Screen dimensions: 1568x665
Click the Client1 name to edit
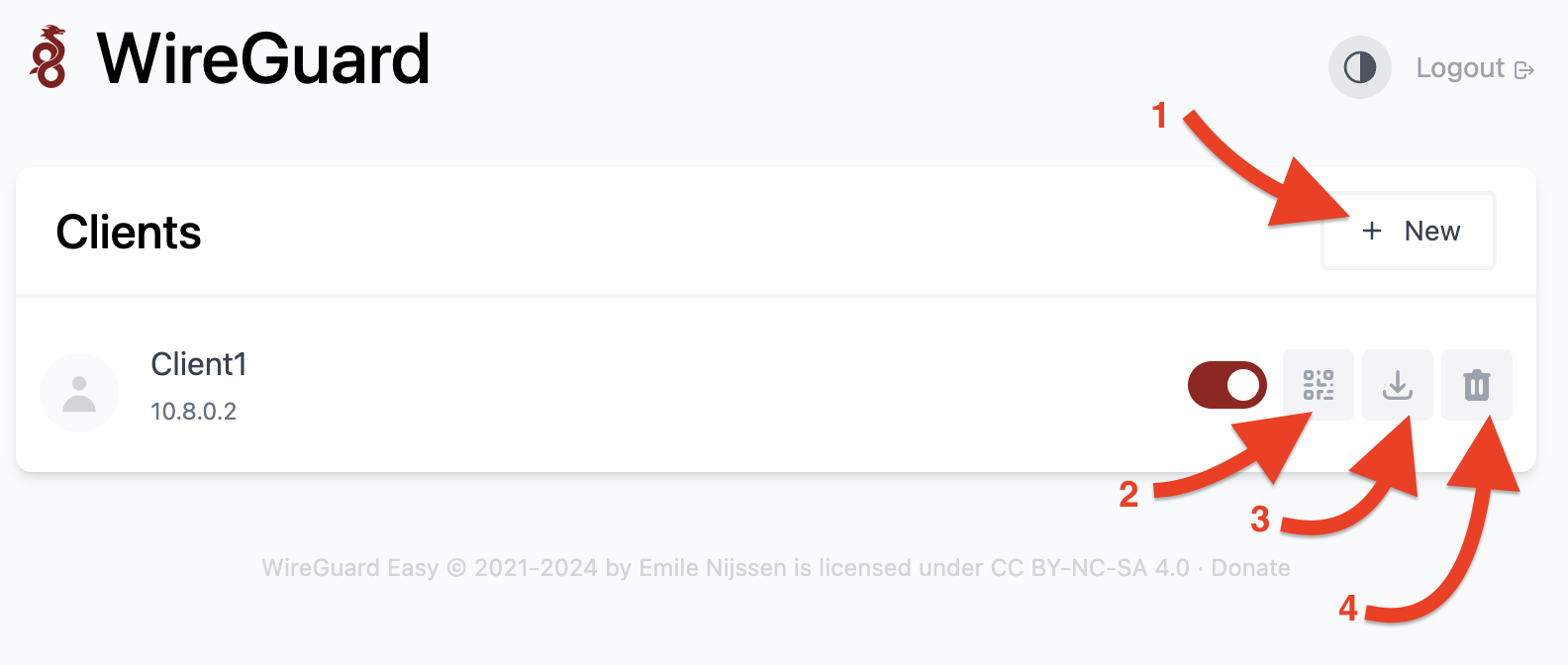coord(198,364)
